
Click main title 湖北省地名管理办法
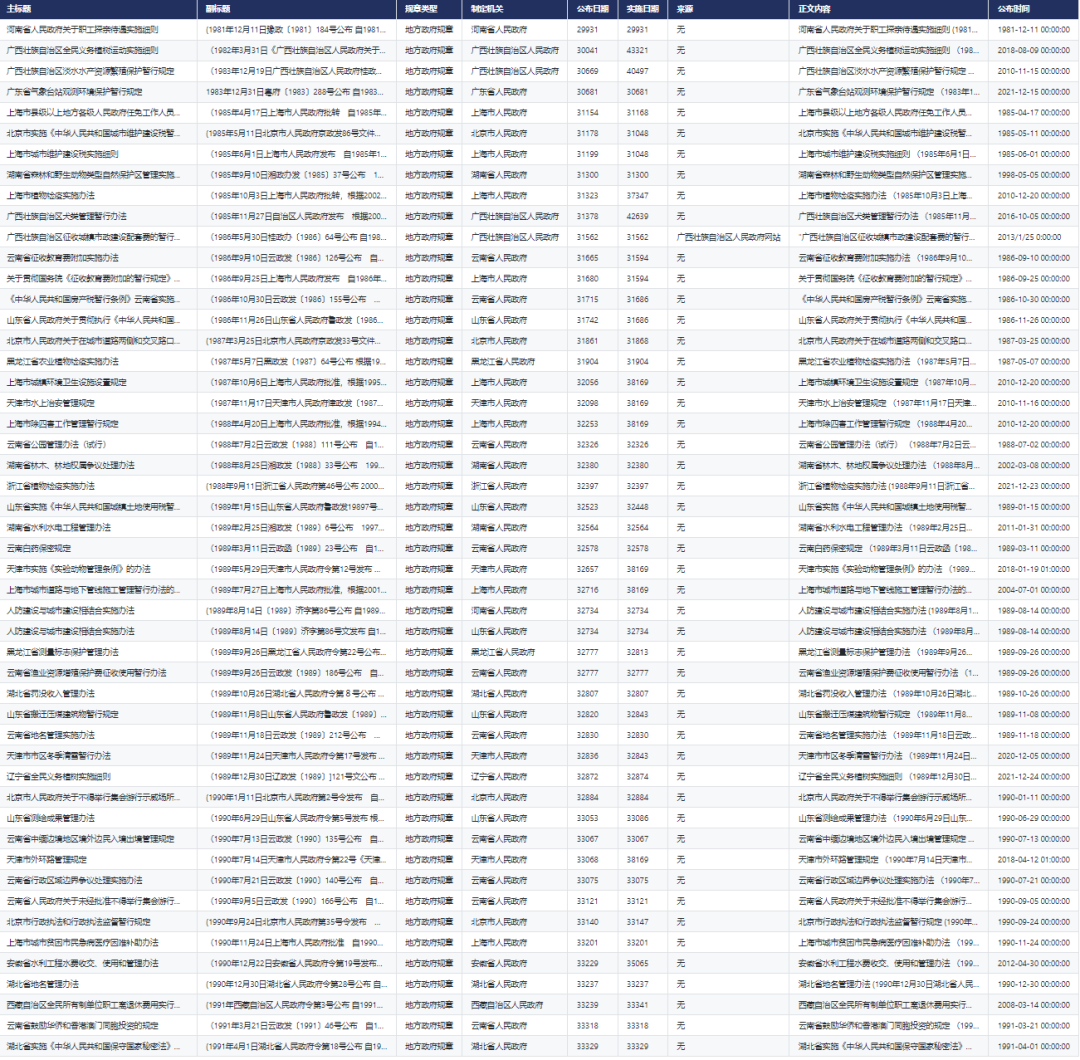point(43,984)
